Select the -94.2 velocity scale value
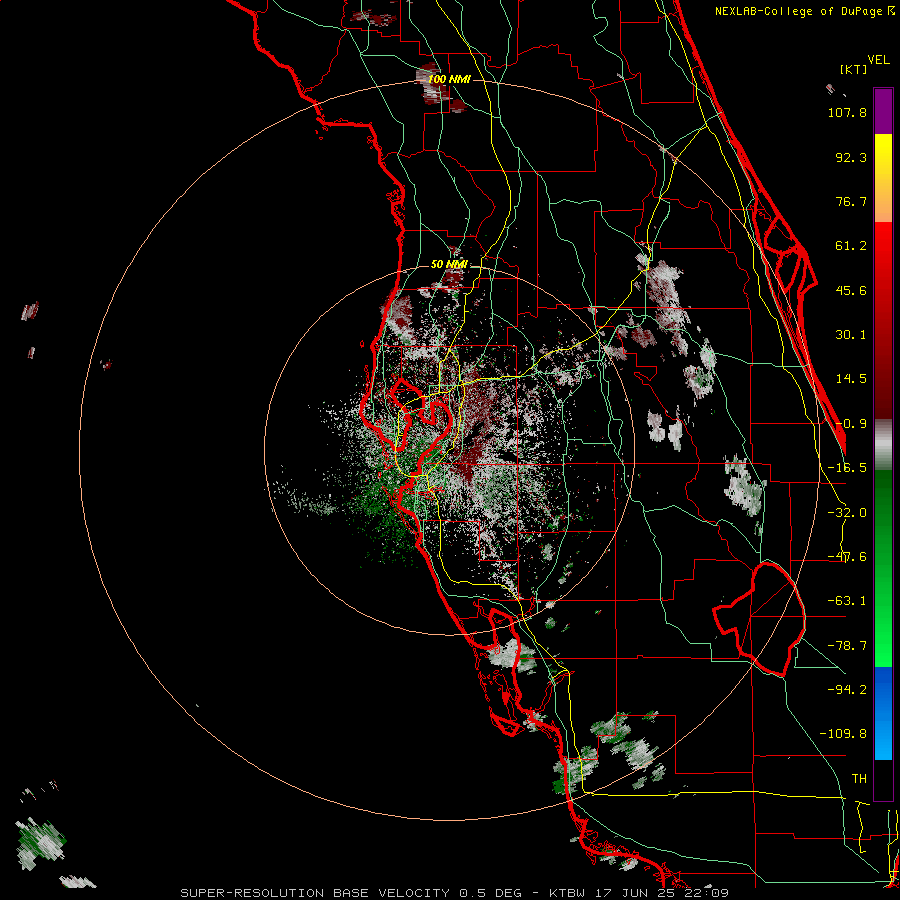This screenshot has width=900, height=900. pyautogui.click(x=847, y=689)
